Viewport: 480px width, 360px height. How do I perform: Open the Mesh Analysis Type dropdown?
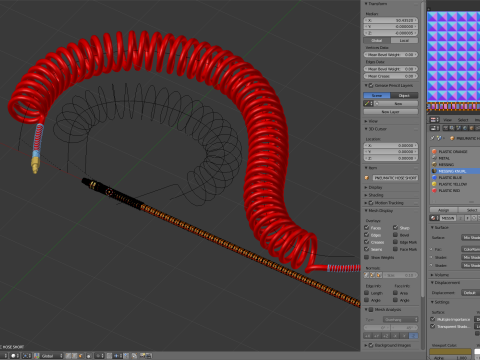click(x=400, y=319)
